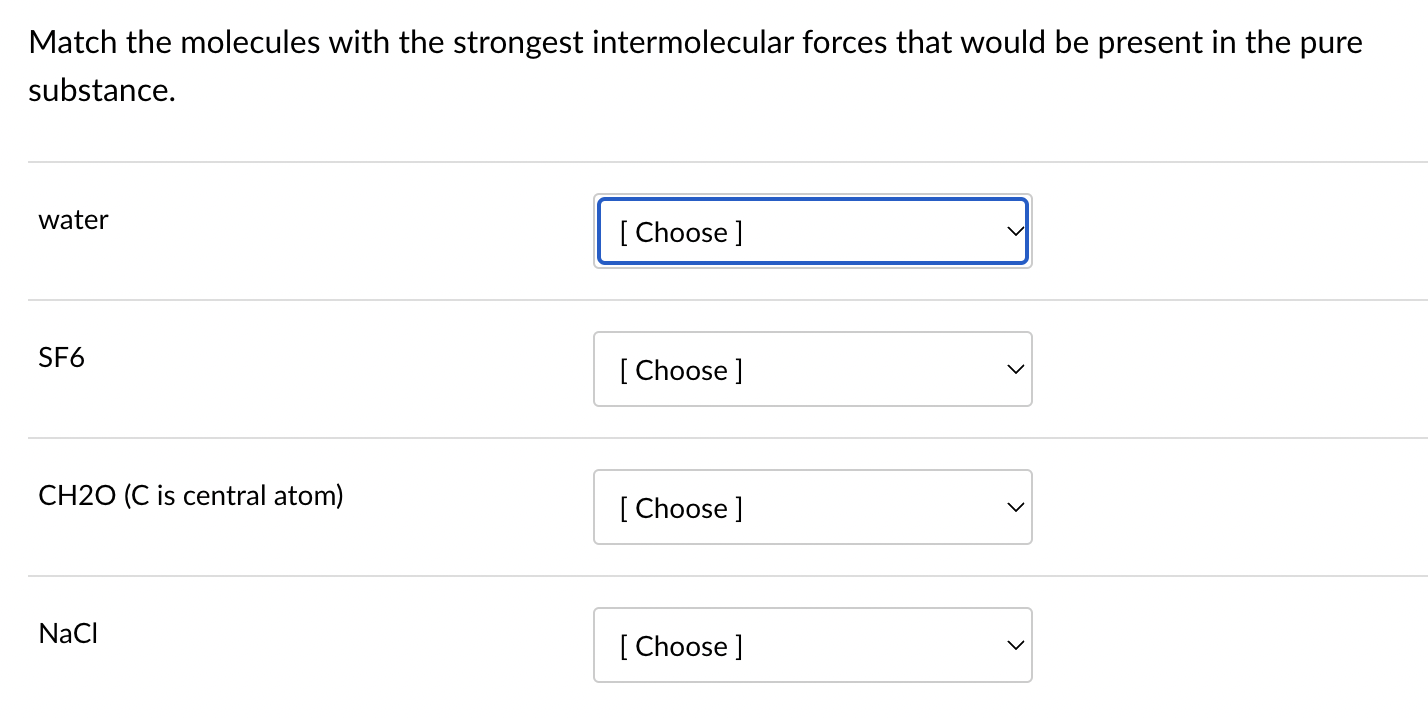Select the [ Choose ] text in SF6's dropdown
Image resolution: width=1428 pixels, height=718 pixels.
coord(680,369)
